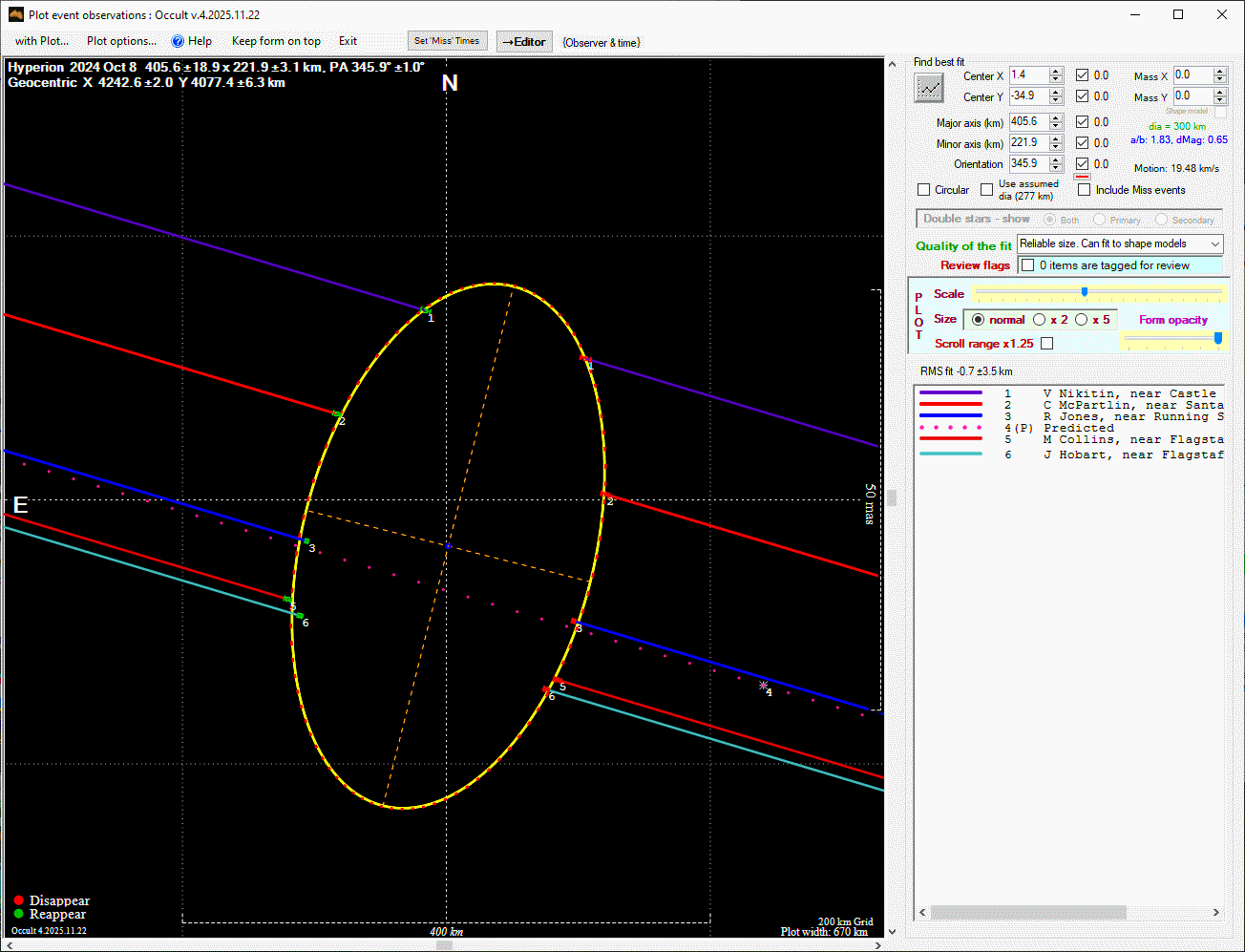The width and height of the screenshot is (1245, 952).
Task: Adjust the Form opacity slider
Action: point(1217,338)
